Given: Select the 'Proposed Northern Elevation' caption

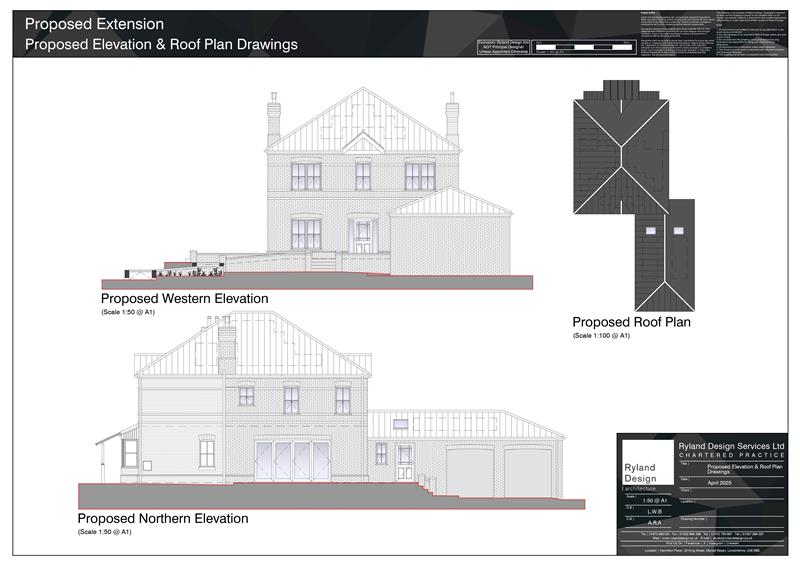Looking at the screenshot, I should pos(163,519).
